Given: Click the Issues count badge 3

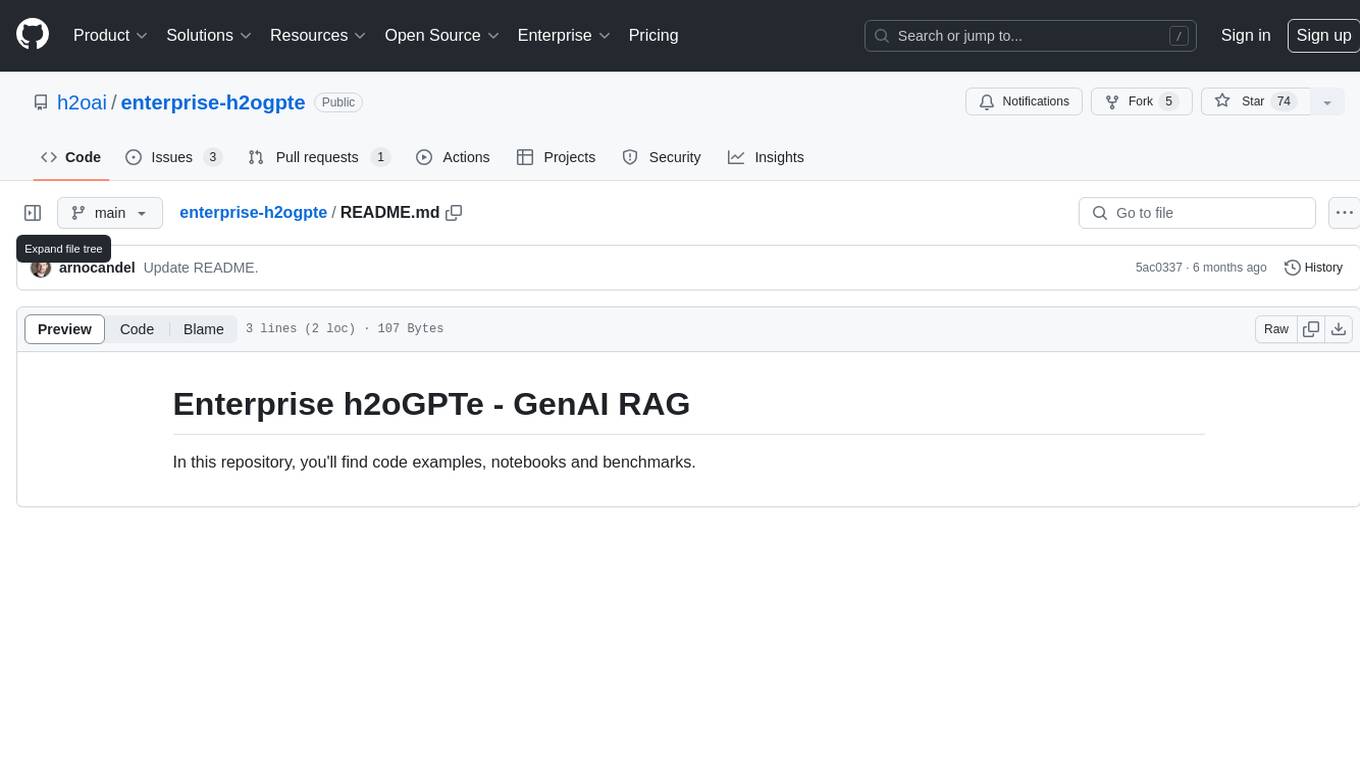Looking at the screenshot, I should tap(212, 157).
